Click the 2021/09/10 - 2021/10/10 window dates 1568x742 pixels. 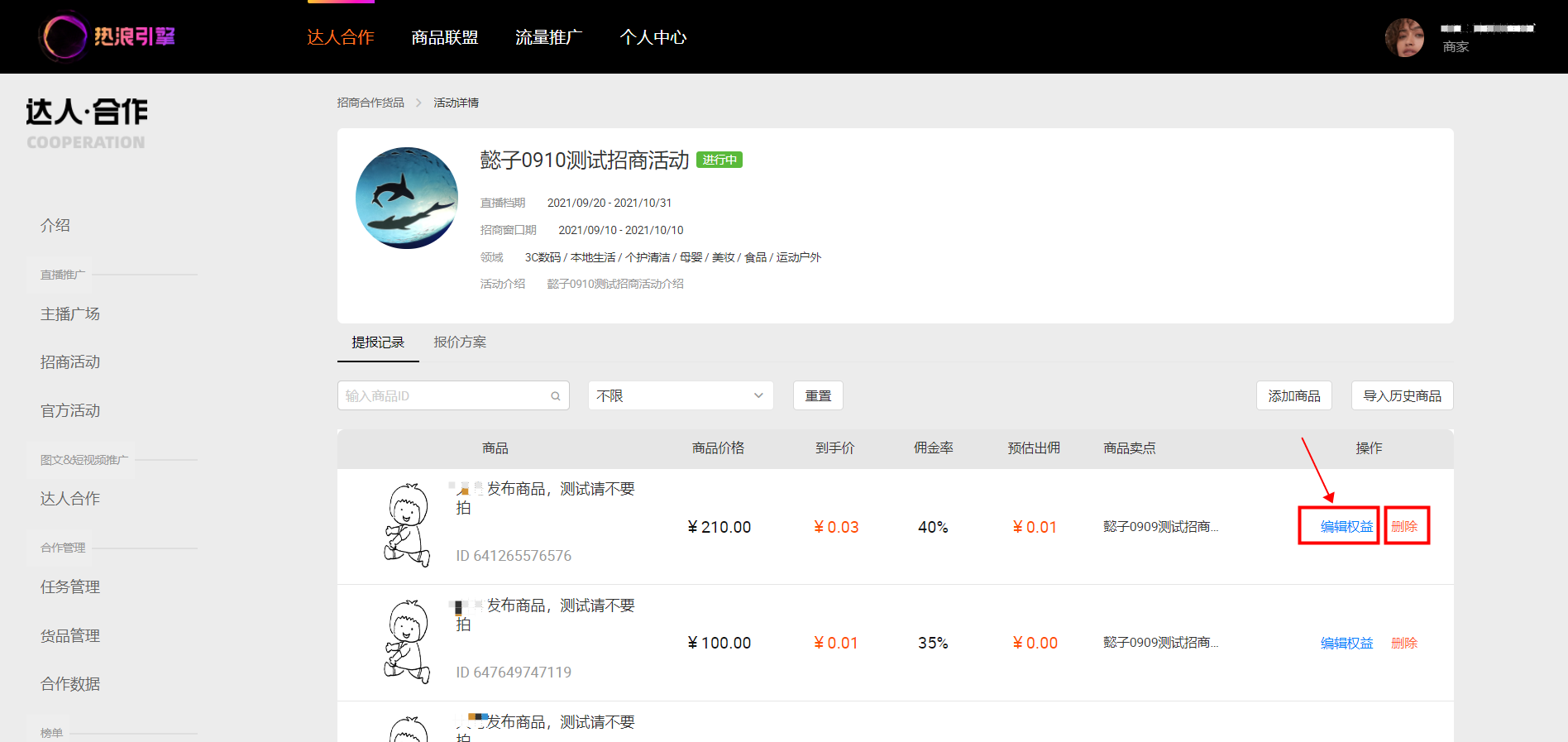(x=621, y=230)
